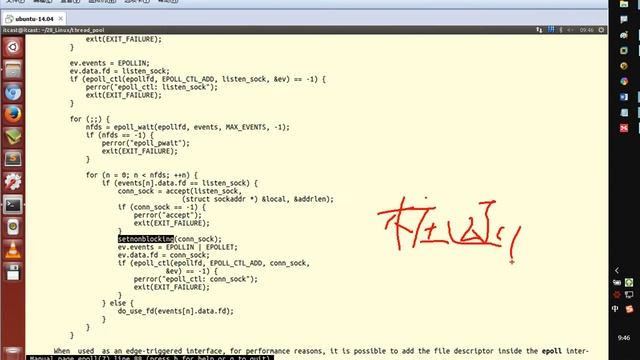Open the first menu in VMware menu bar

tap(15, 1)
